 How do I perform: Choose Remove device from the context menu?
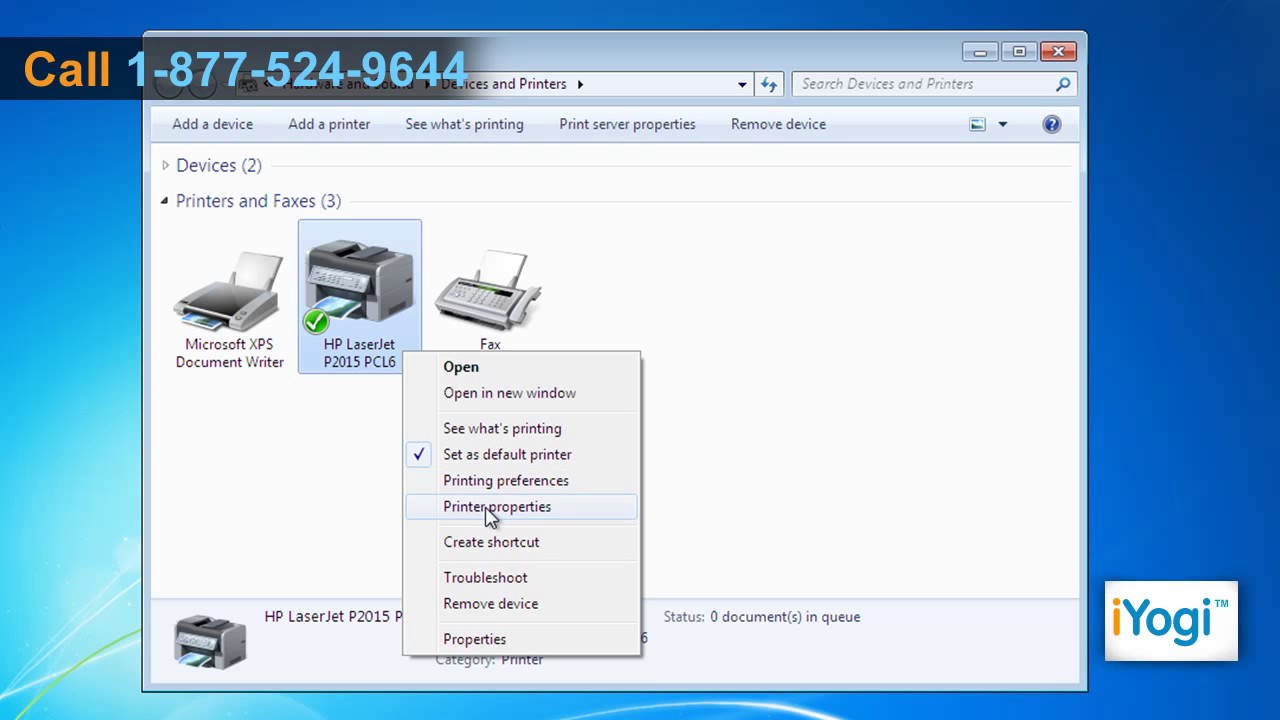point(521,603)
